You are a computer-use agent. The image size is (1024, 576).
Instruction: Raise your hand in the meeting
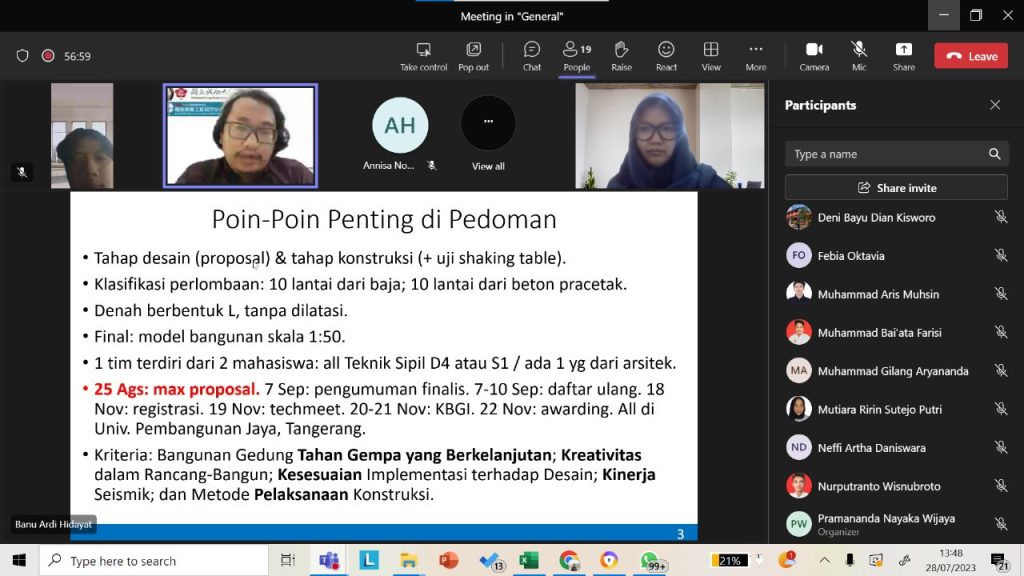(621, 55)
